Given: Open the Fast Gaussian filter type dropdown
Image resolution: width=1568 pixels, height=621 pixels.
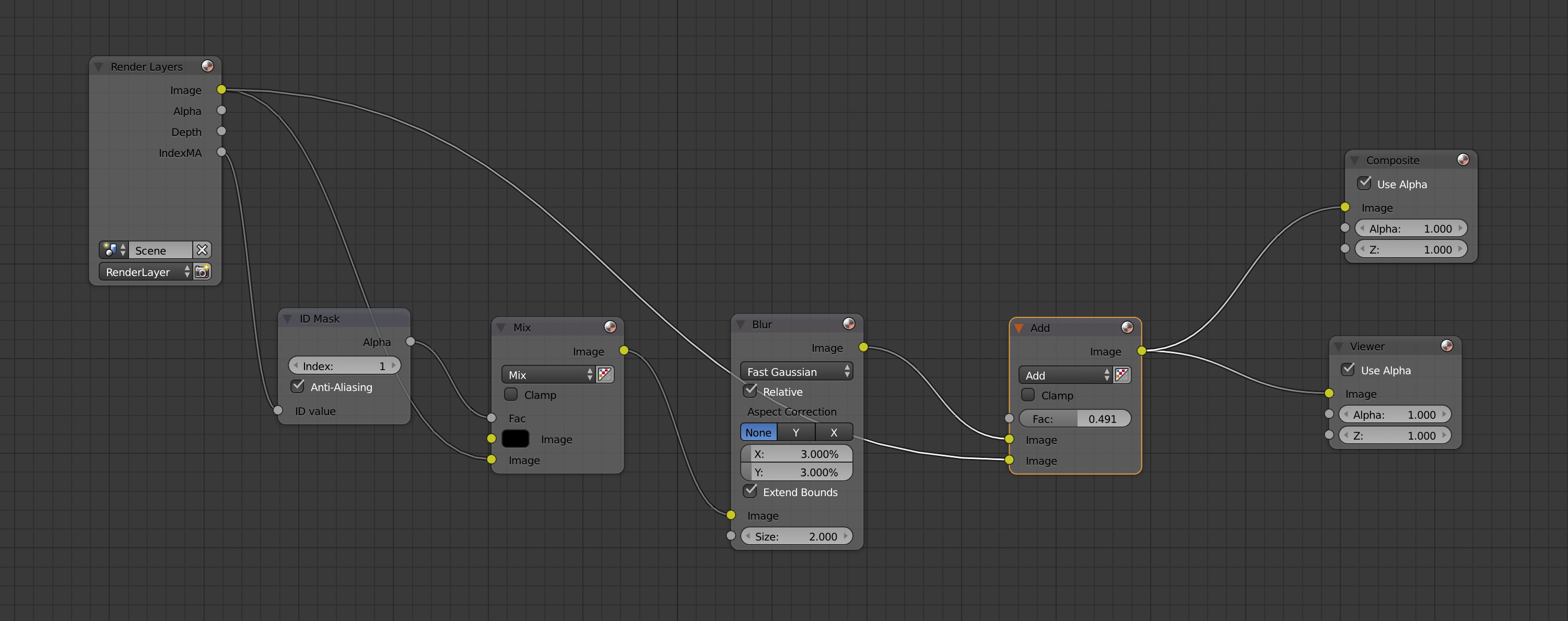Looking at the screenshot, I should pyautogui.click(x=797, y=371).
